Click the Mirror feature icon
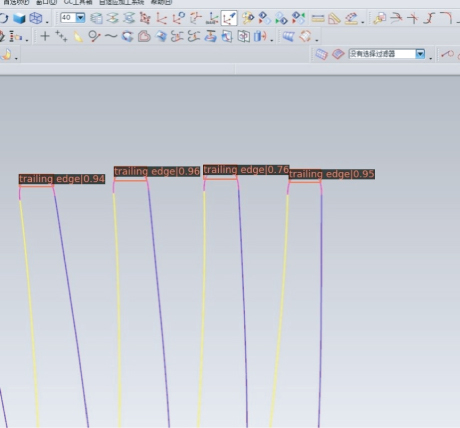 (x=244, y=36)
